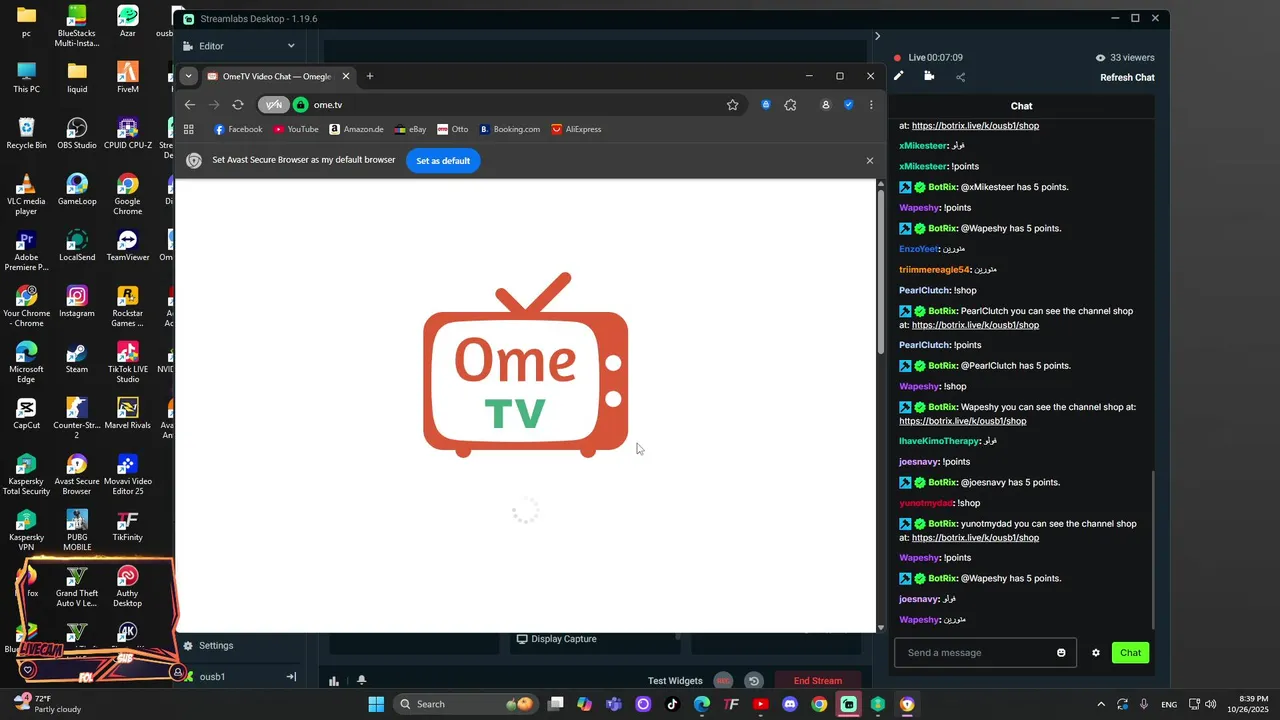Open the tab search dropdown arrow
The width and height of the screenshot is (1280, 720).
pyautogui.click(x=188, y=76)
